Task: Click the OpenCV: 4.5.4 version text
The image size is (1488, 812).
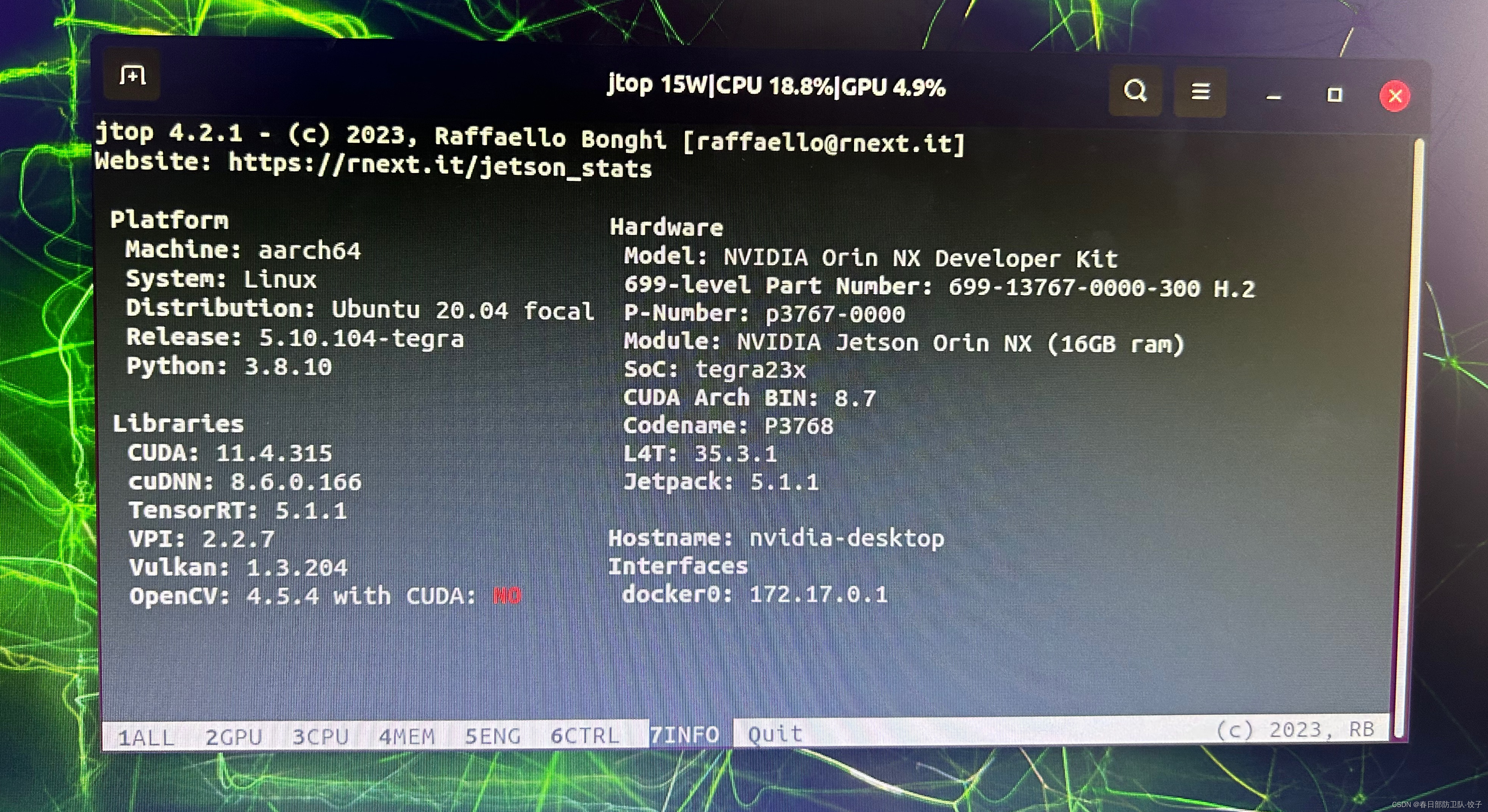Action: click(x=224, y=595)
